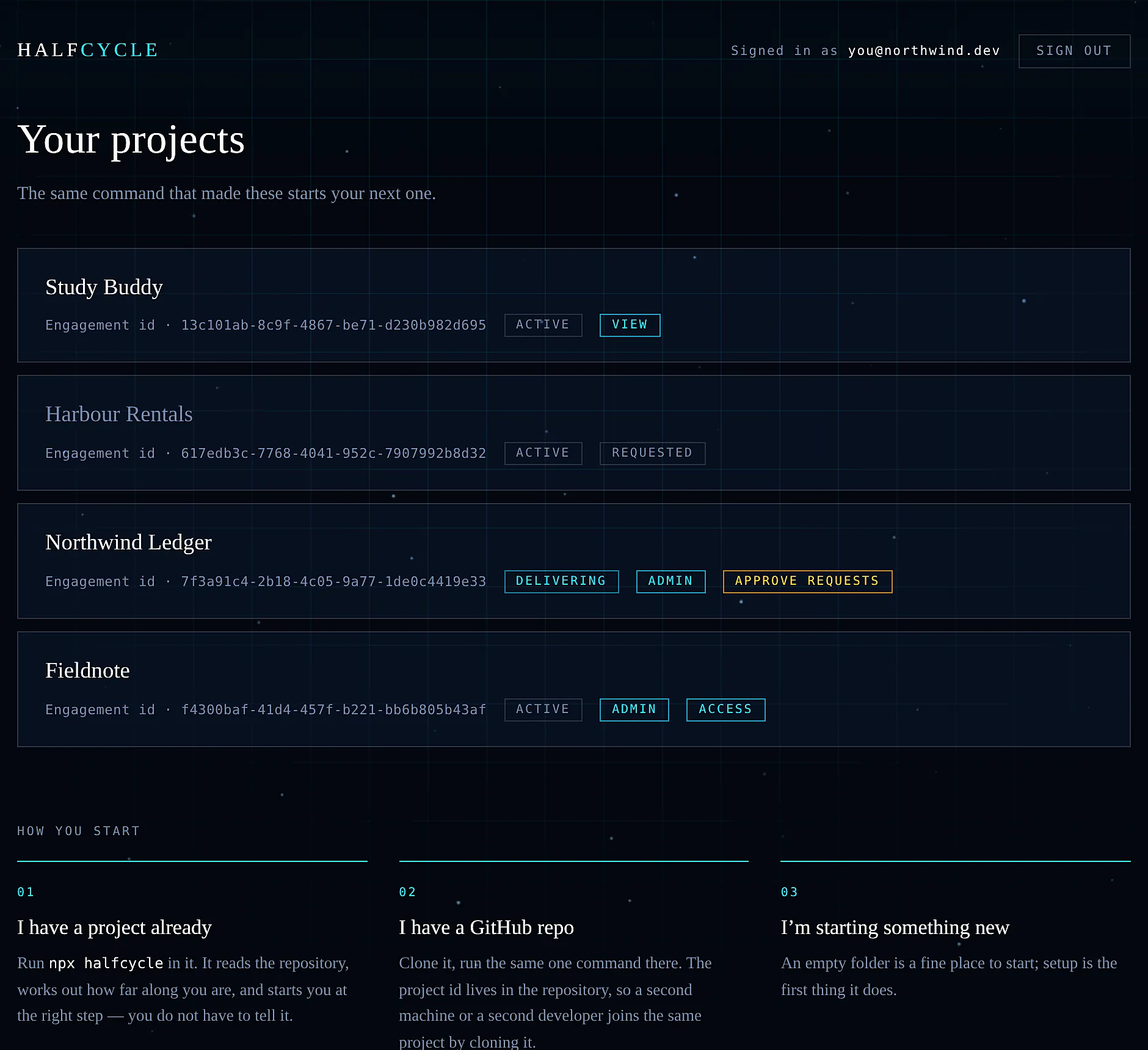Click step number 02

407,892
